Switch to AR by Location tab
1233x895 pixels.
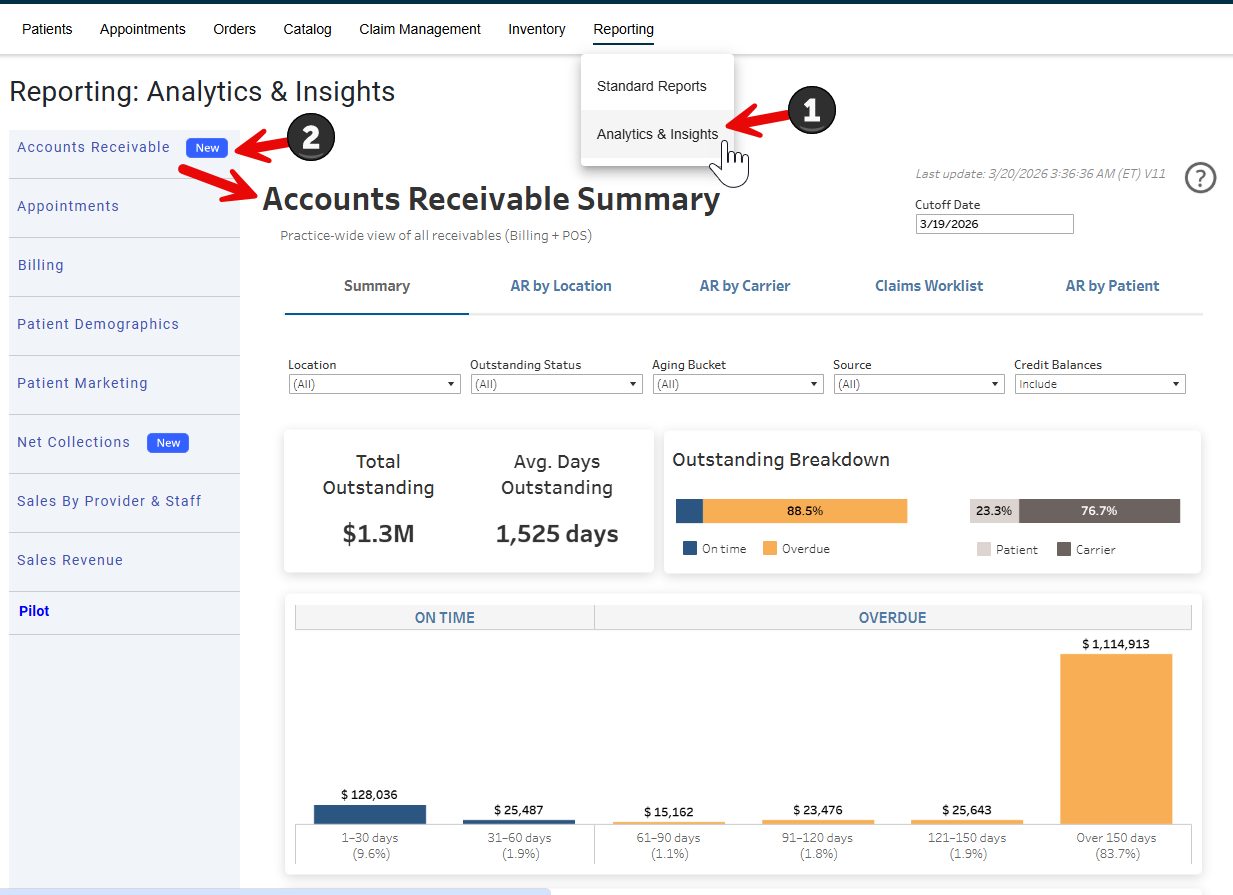pos(561,286)
